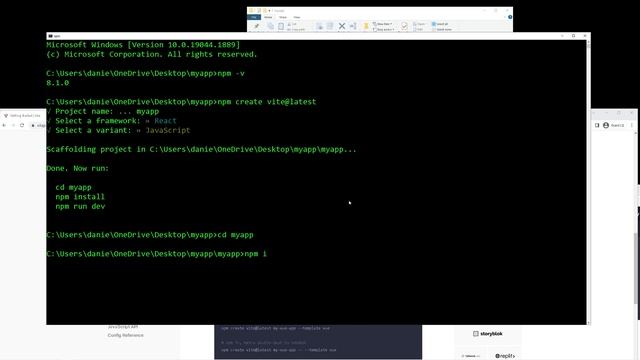
Task: Open the browser three-dot menu
Action: pyautogui.click(x=632, y=125)
